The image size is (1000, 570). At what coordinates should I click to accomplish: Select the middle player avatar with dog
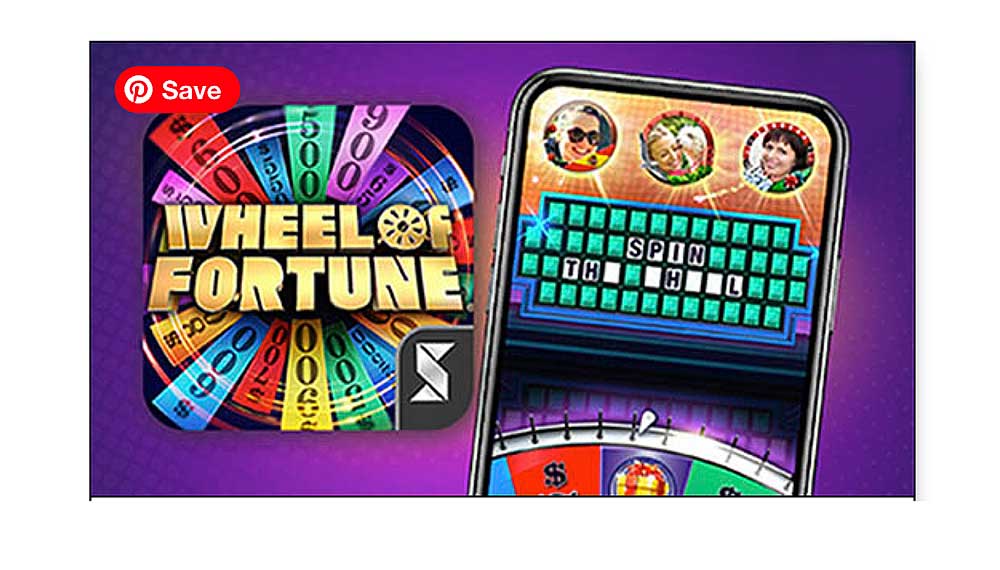677,148
